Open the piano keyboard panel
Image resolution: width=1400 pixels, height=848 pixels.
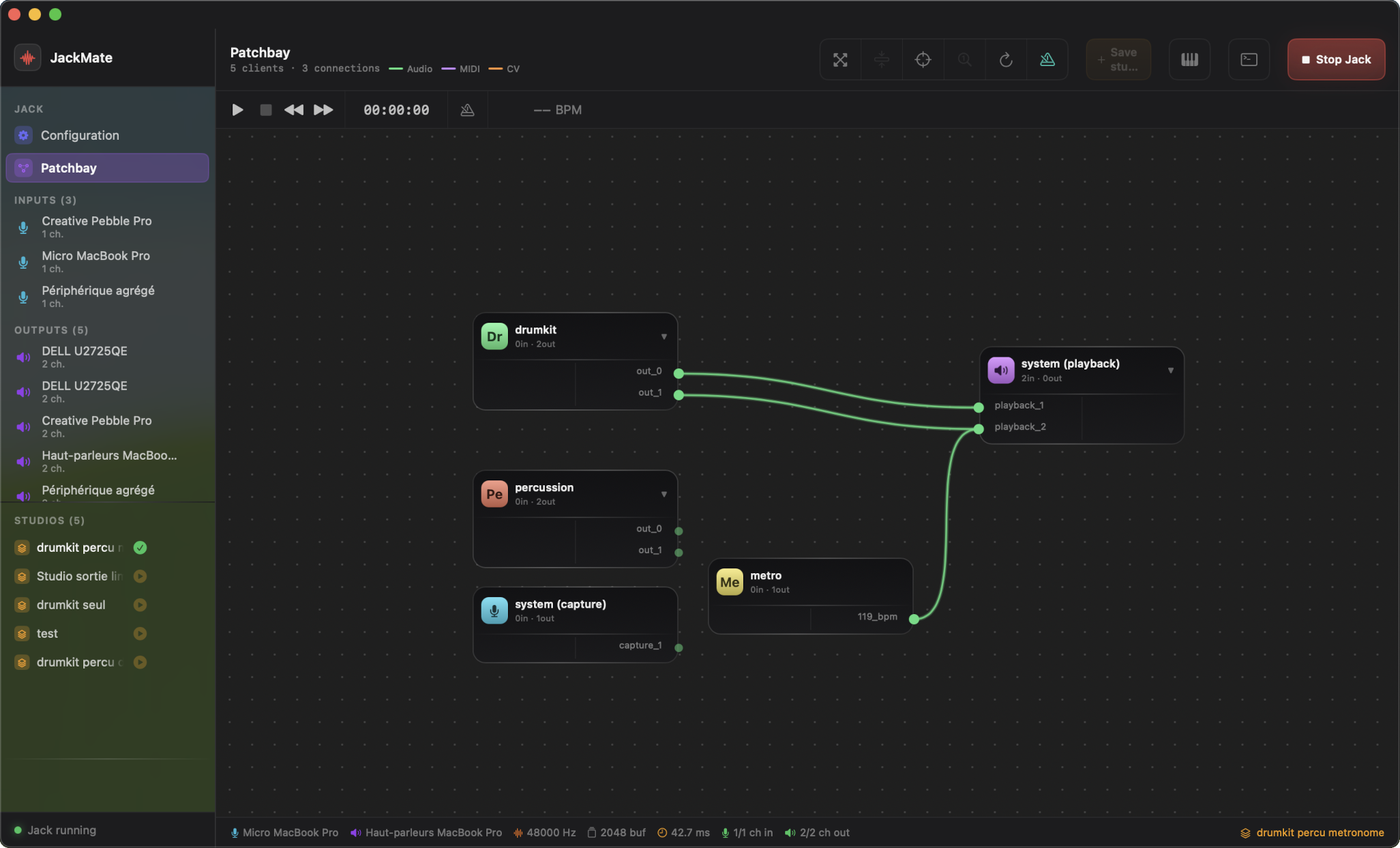pyautogui.click(x=1189, y=59)
